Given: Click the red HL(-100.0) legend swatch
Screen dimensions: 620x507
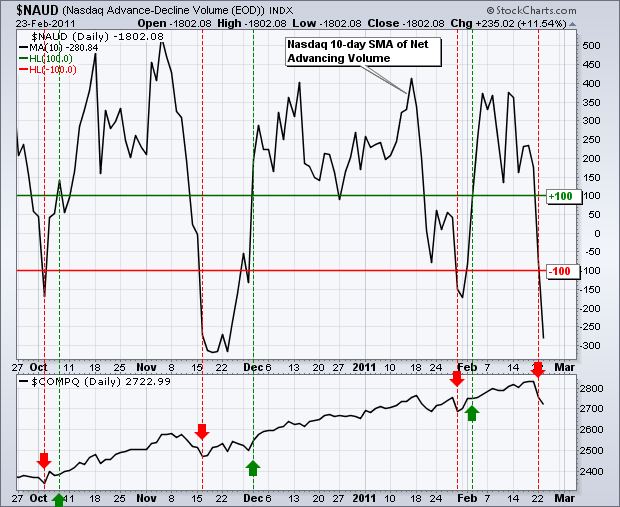Looking at the screenshot, I should pos(23,70).
